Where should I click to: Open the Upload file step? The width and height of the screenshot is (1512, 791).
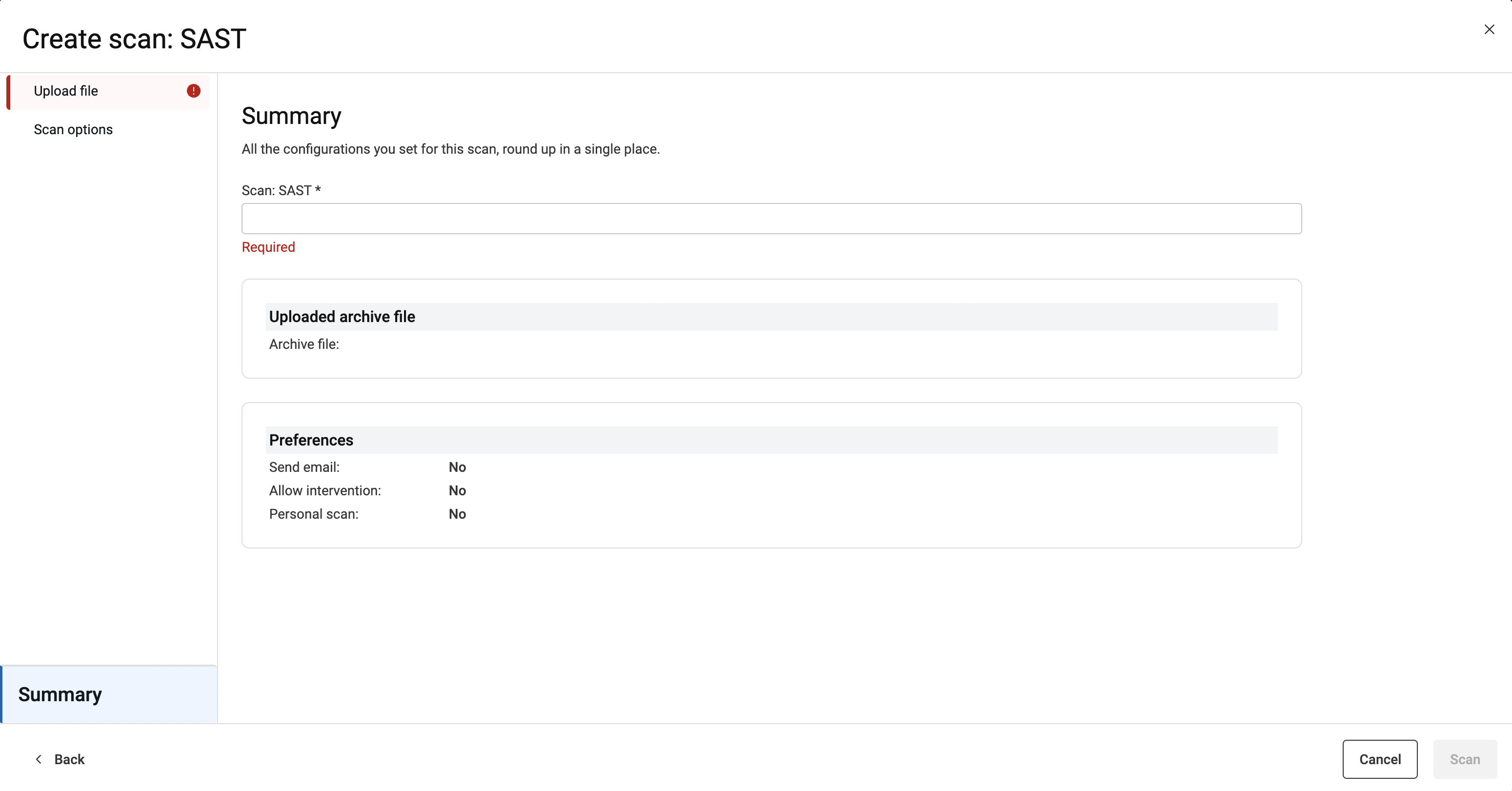pyautogui.click(x=66, y=91)
